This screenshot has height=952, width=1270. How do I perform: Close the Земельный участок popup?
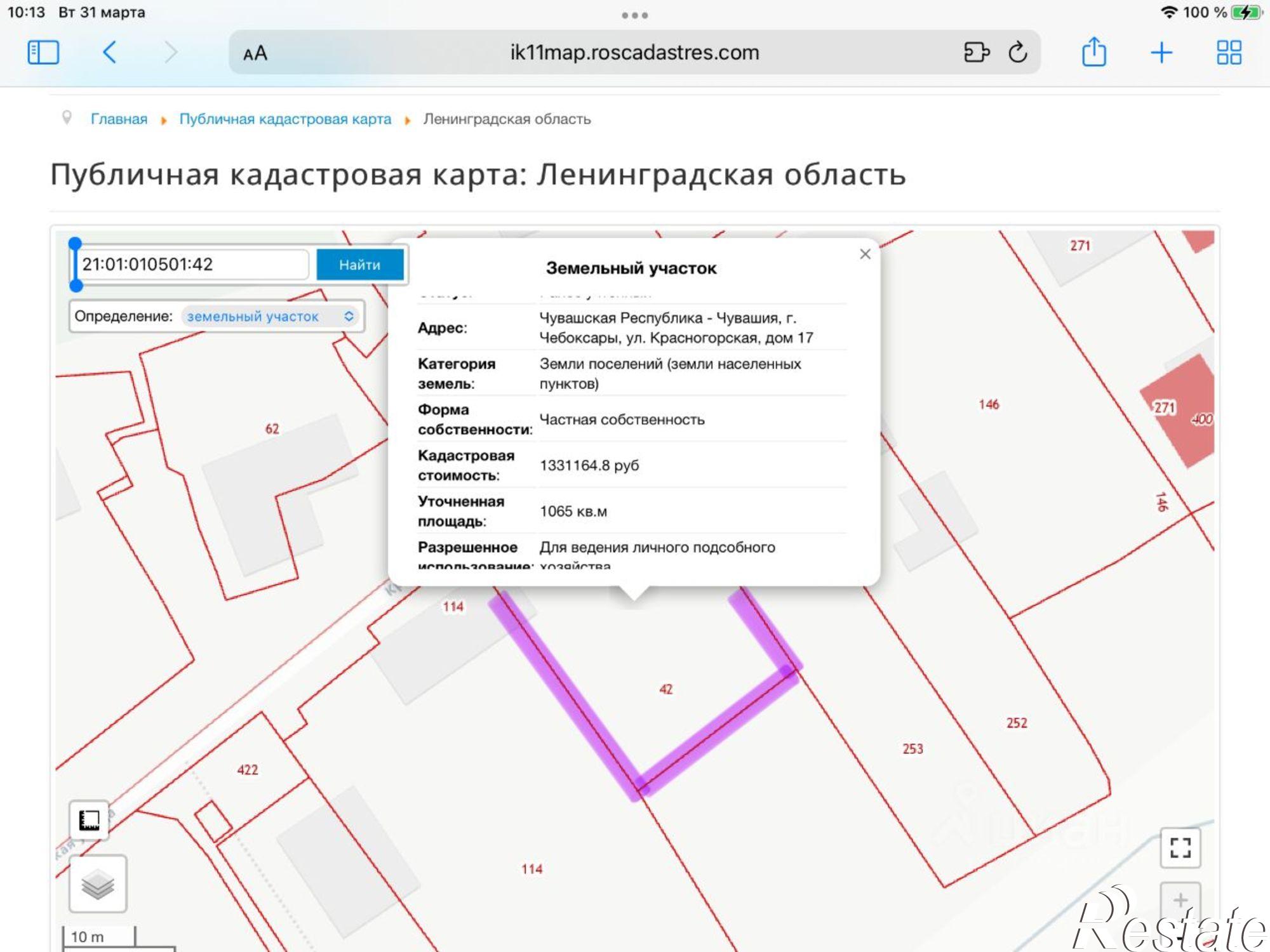pyautogui.click(x=865, y=254)
